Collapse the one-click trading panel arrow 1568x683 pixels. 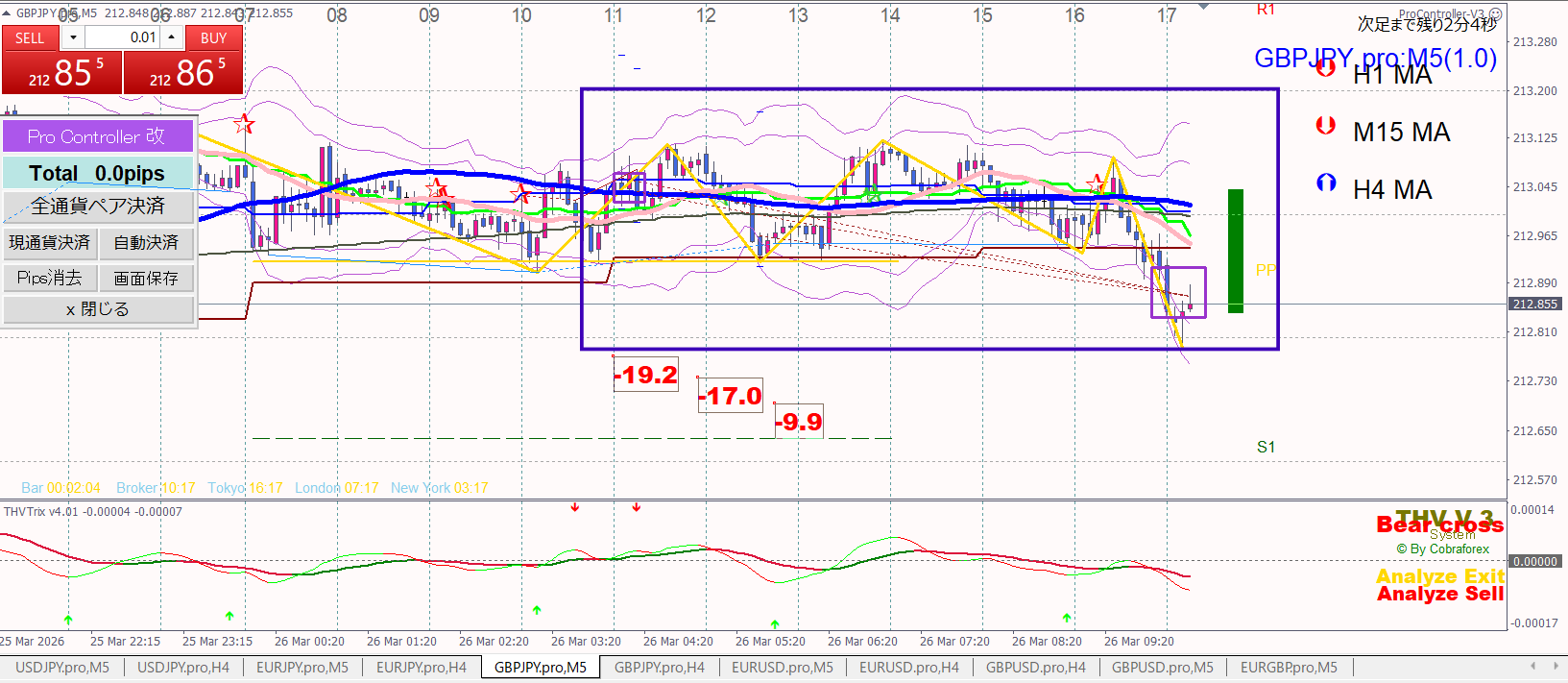(x=7, y=13)
